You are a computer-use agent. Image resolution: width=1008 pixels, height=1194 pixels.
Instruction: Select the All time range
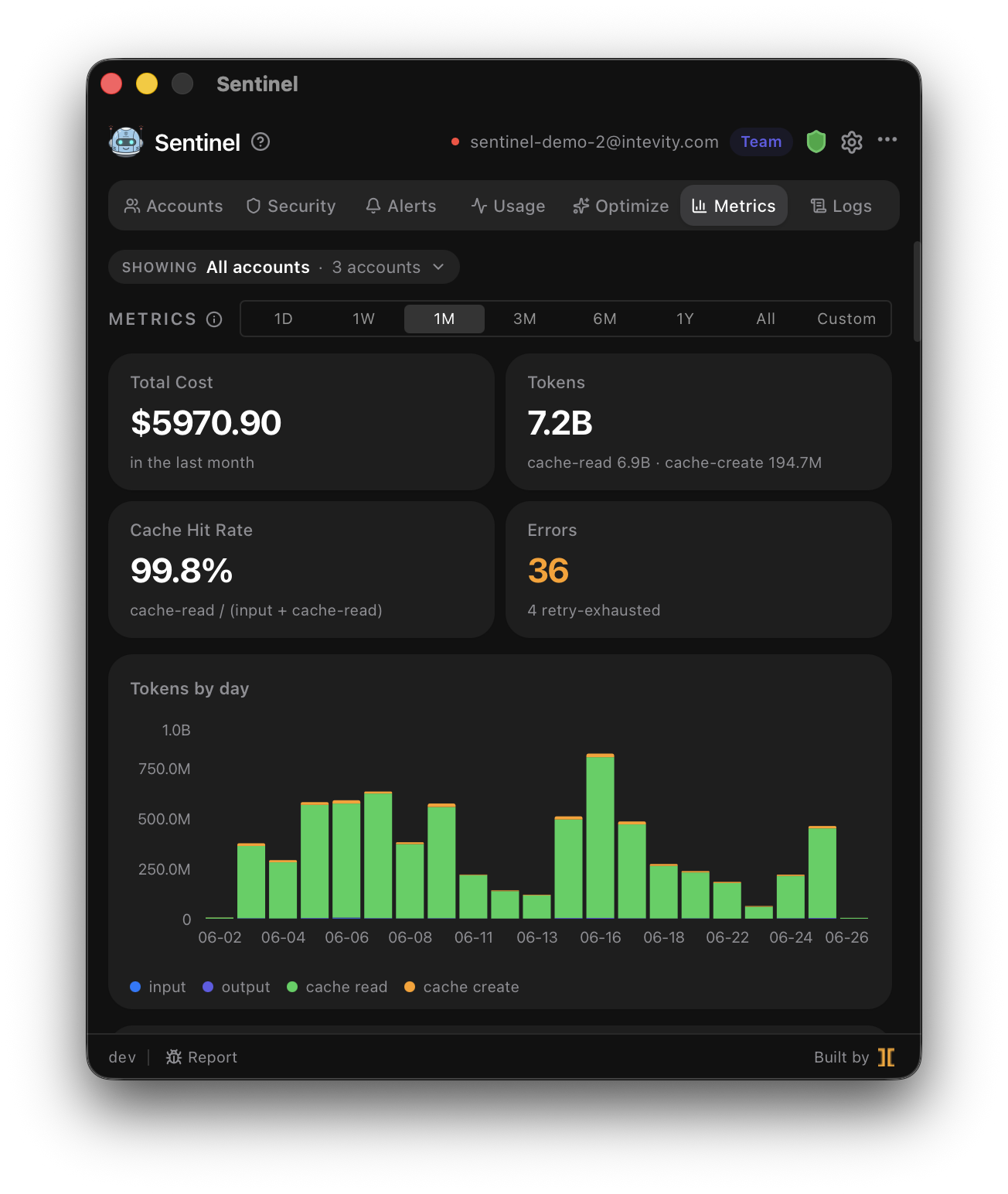click(x=766, y=319)
